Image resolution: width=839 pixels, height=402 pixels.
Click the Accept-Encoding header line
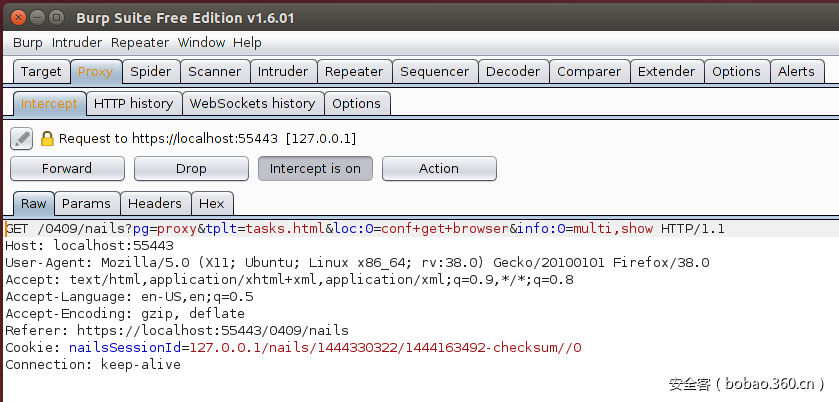click(x=125, y=314)
